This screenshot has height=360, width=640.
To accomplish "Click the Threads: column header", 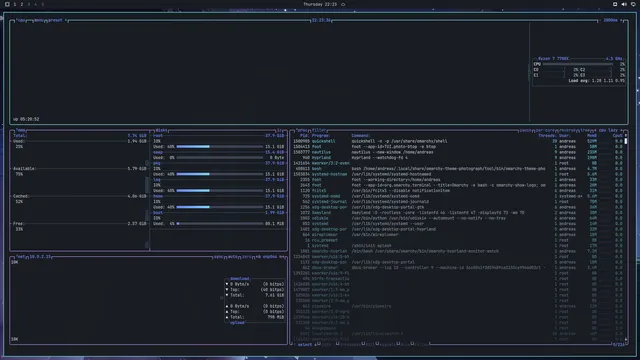I will pos(547,136).
